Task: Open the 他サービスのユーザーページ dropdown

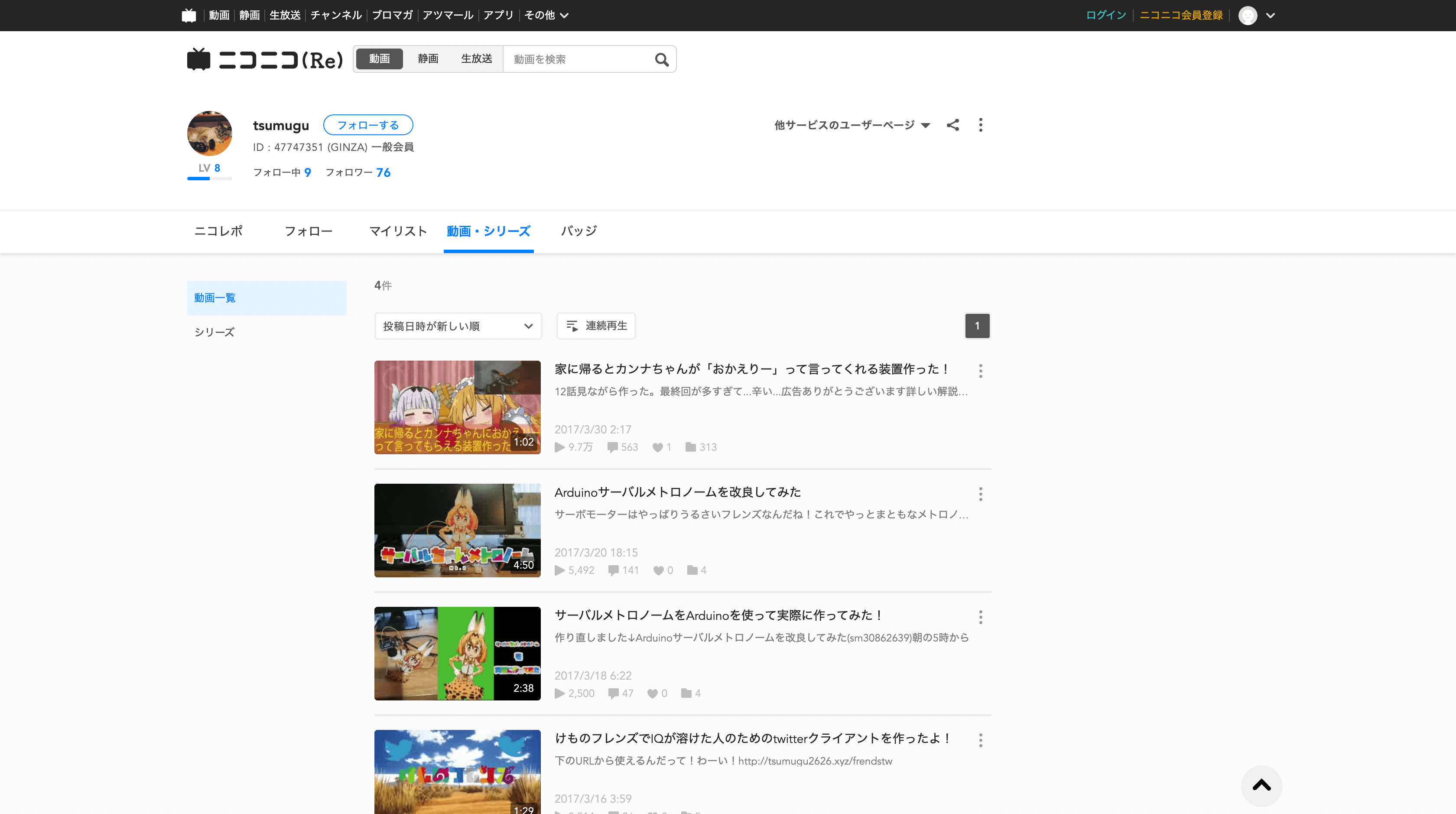Action: pyautogui.click(x=851, y=125)
